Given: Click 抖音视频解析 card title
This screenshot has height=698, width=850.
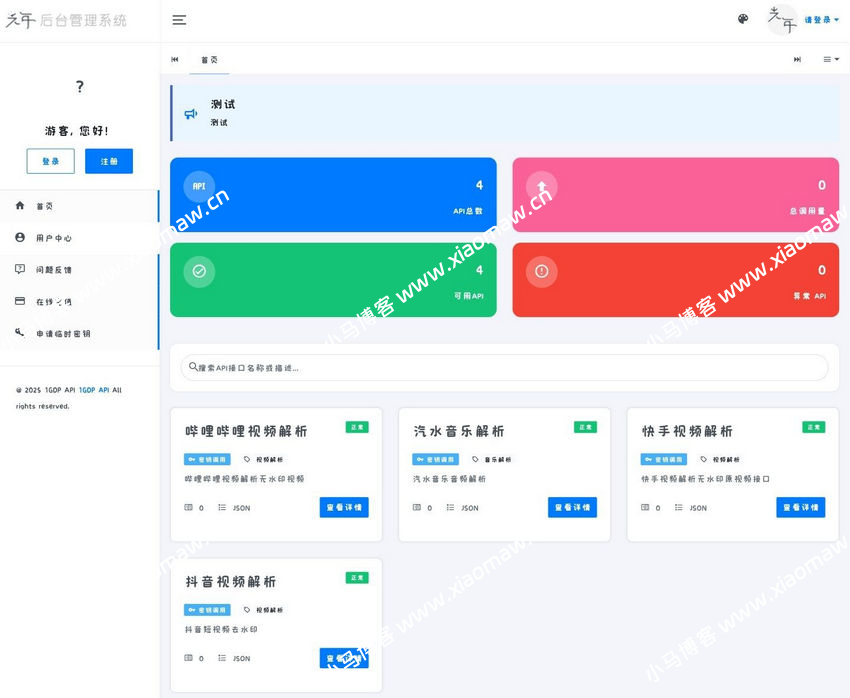Looking at the screenshot, I should pyautogui.click(x=231, y=581).
